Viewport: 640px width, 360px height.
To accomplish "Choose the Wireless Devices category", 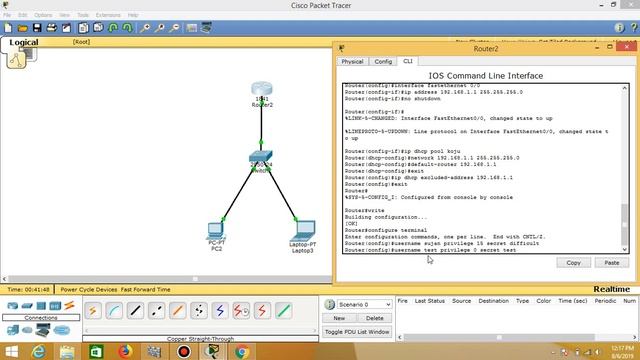I will pos(55,306).
